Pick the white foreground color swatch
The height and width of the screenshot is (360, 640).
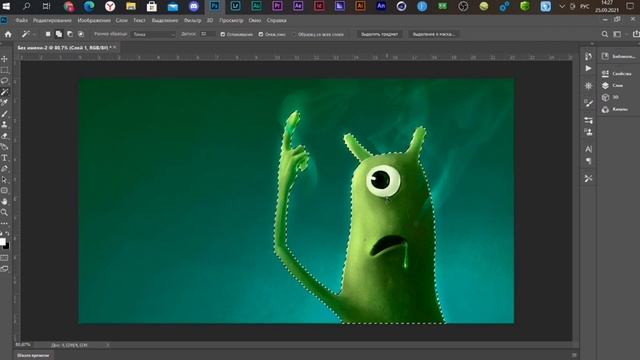(2, 242)
